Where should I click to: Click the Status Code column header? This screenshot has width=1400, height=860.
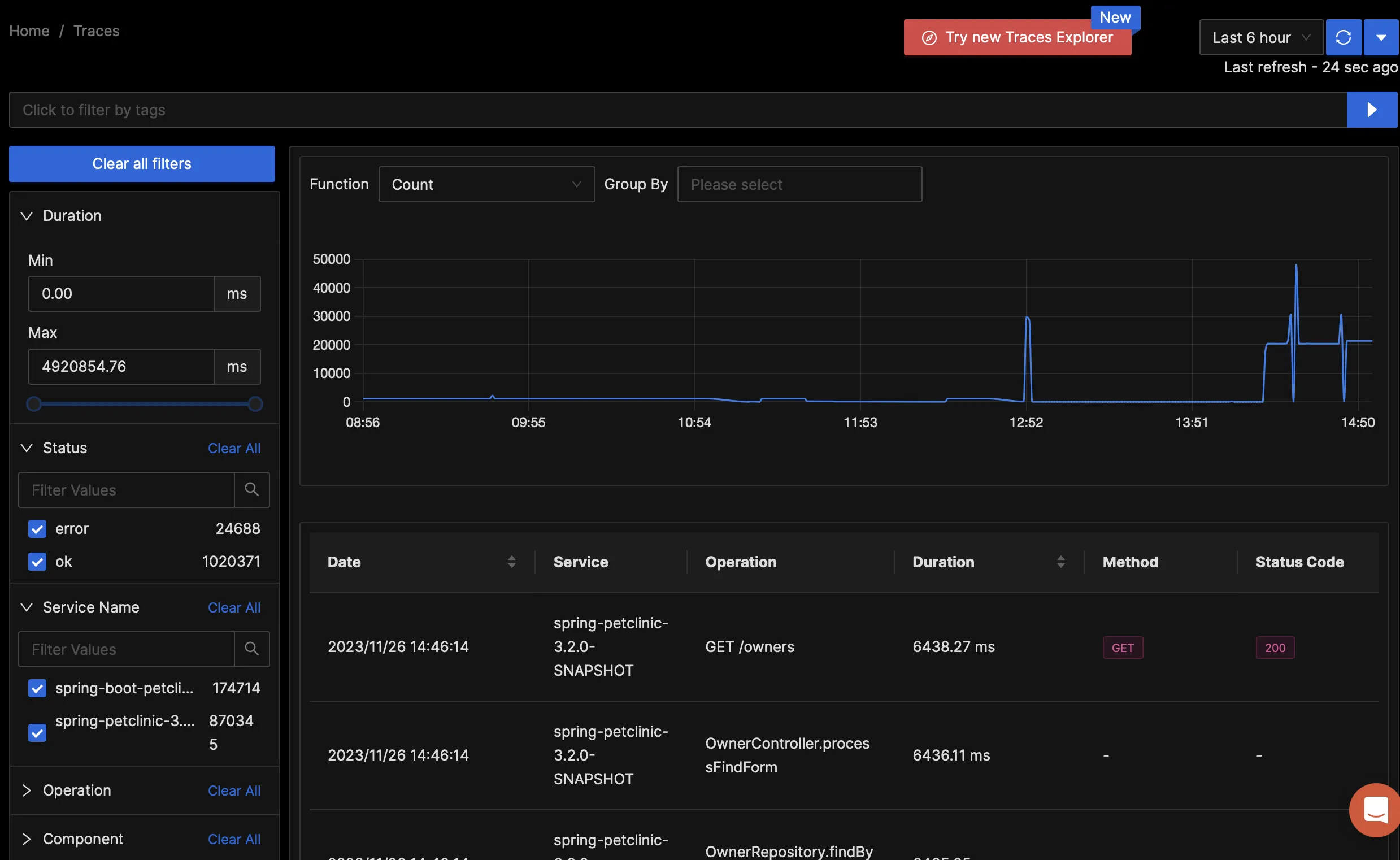pos(1300,562)
